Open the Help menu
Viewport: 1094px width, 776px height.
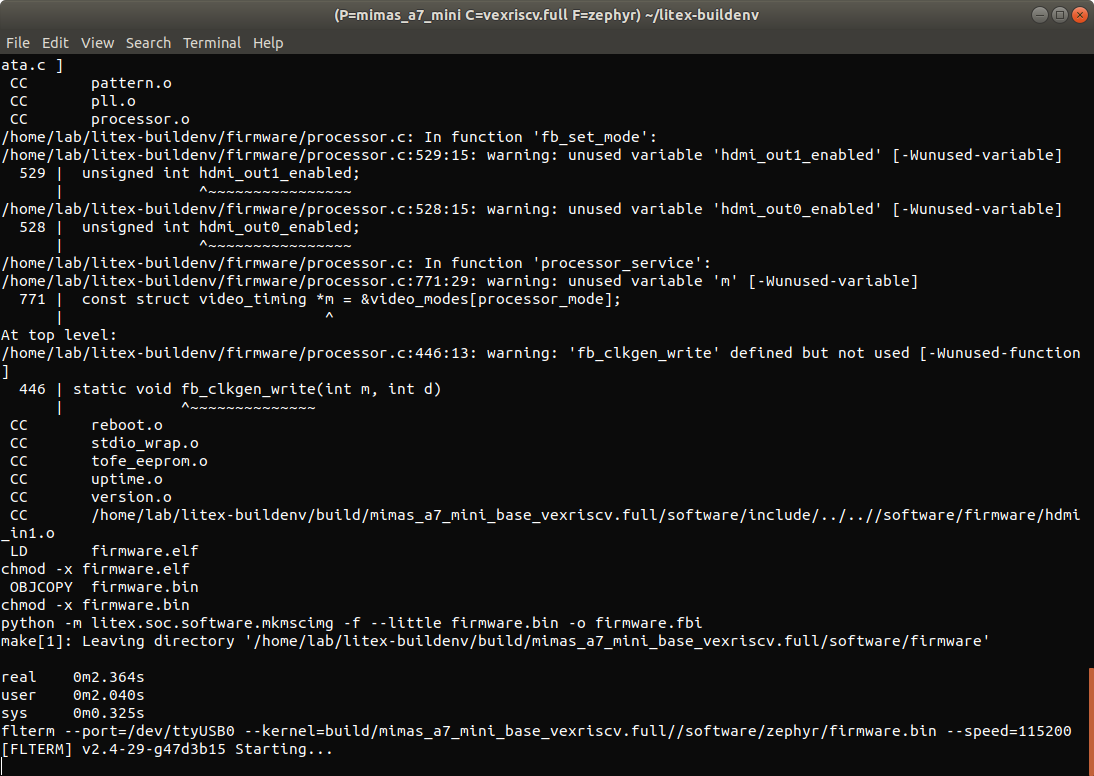268,43
